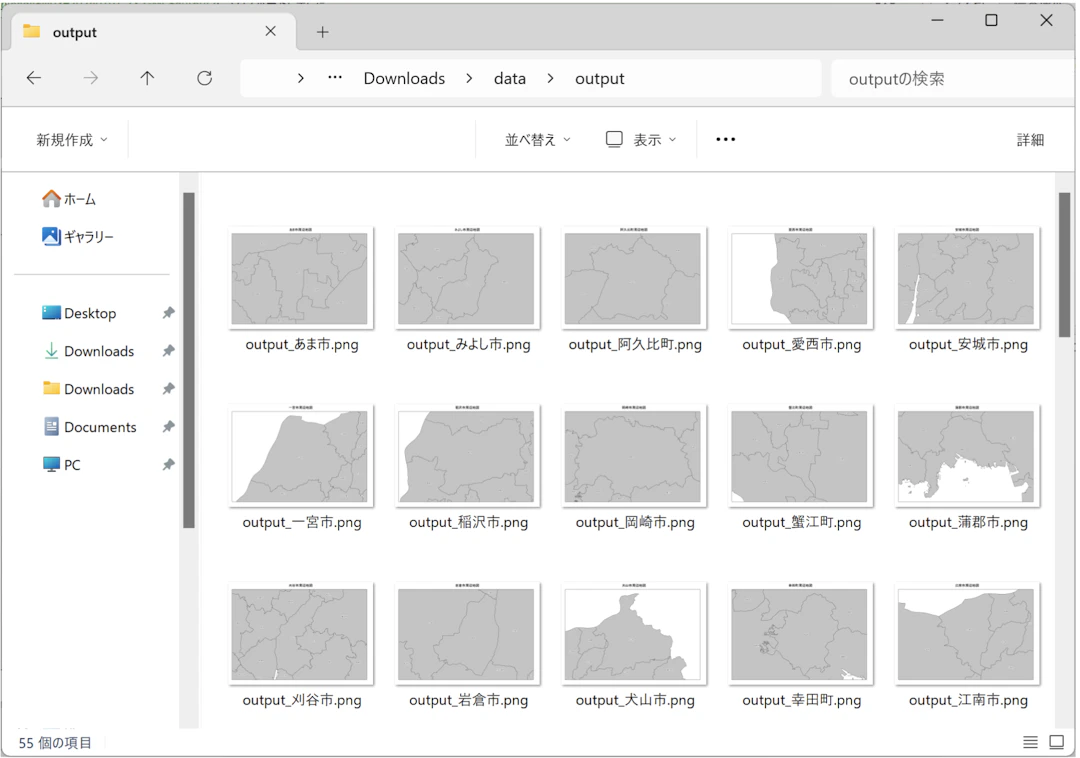Switch to details list view icon
Image resolution: width=1080 pixels, height=758 pixels.
click(1030, 742)
